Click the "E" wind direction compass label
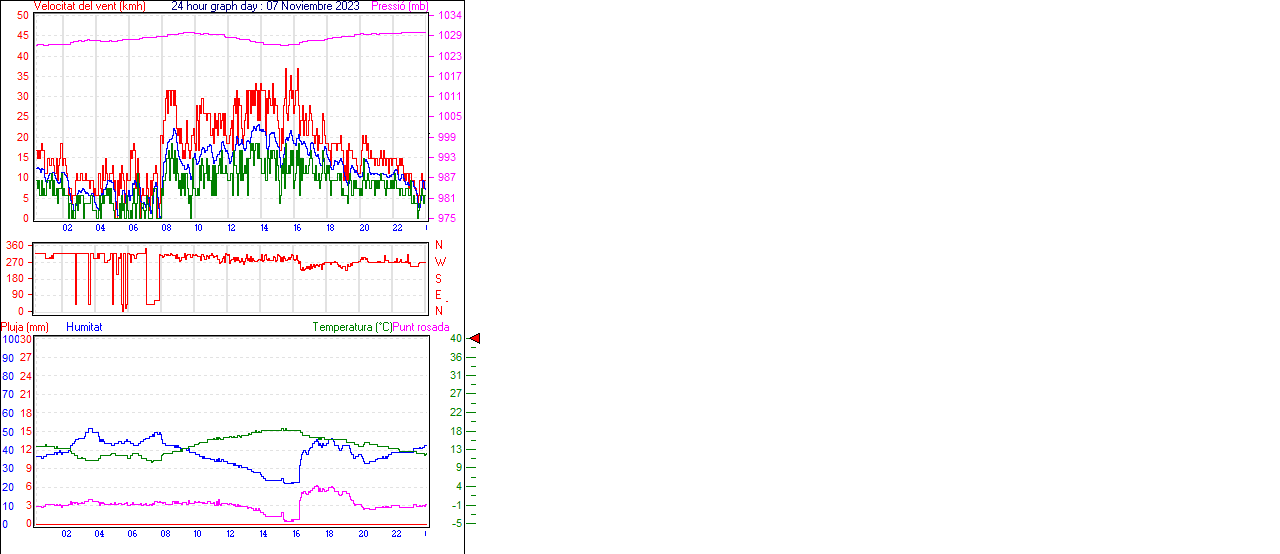This screenshot has width=1280, height=554. click(439, 295)
